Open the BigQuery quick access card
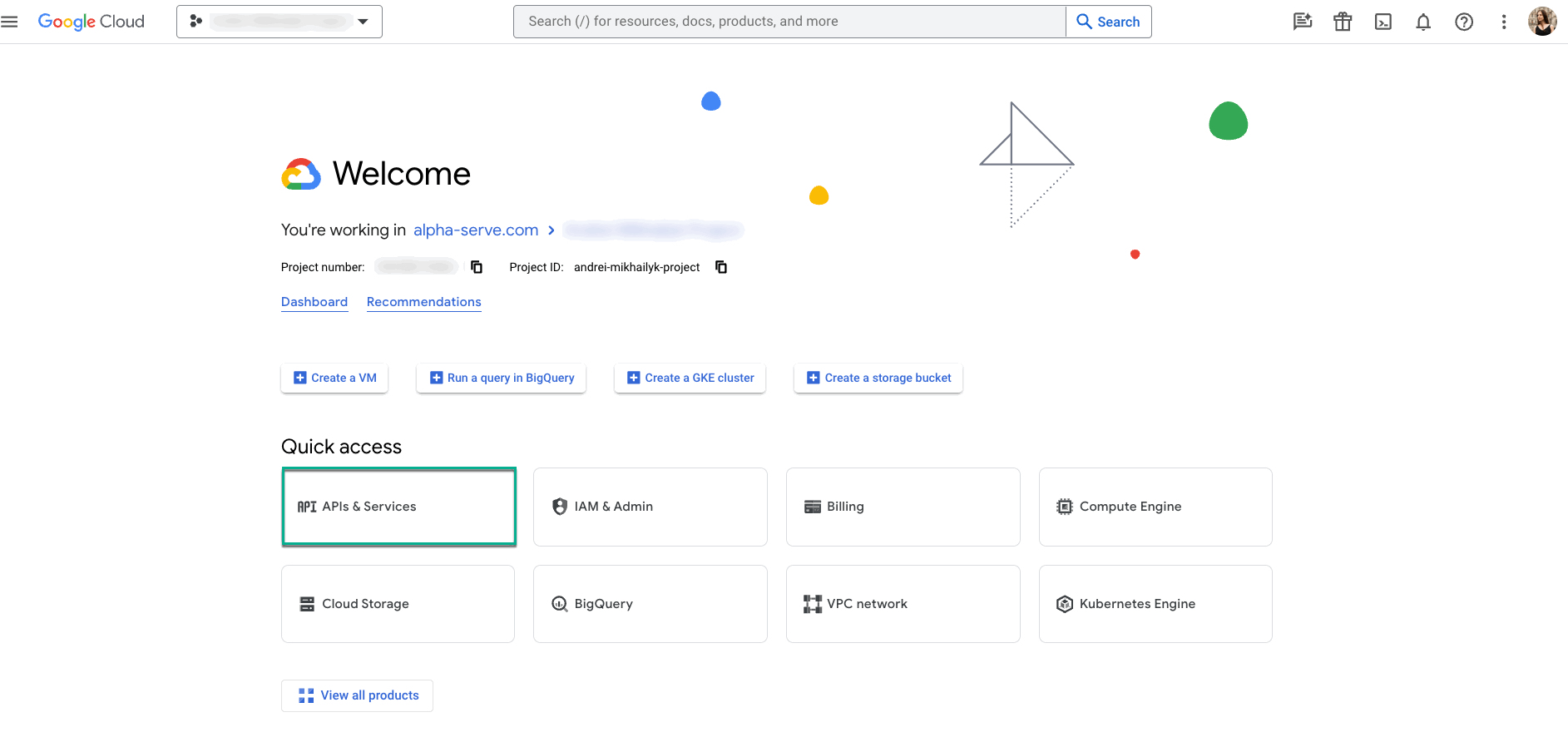Viewport: 1568px width, 752px height. point(650,603)
